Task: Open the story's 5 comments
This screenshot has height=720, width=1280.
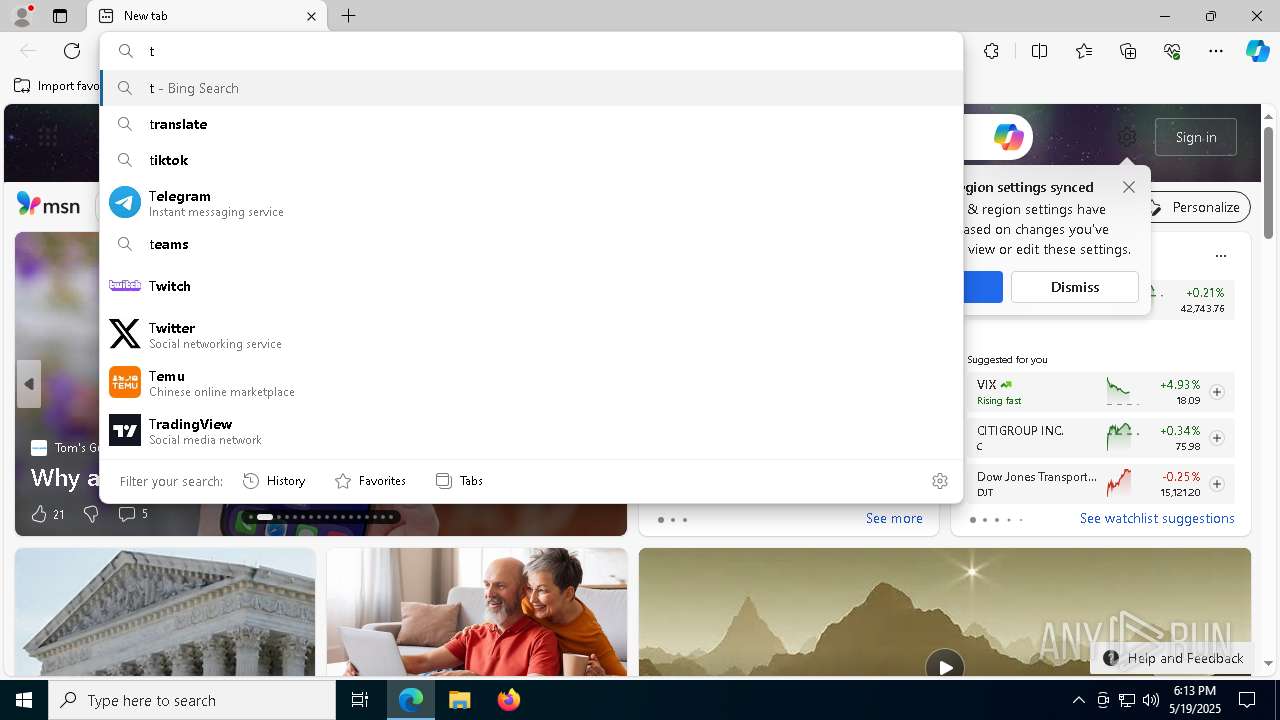Action: click(133, 514)
